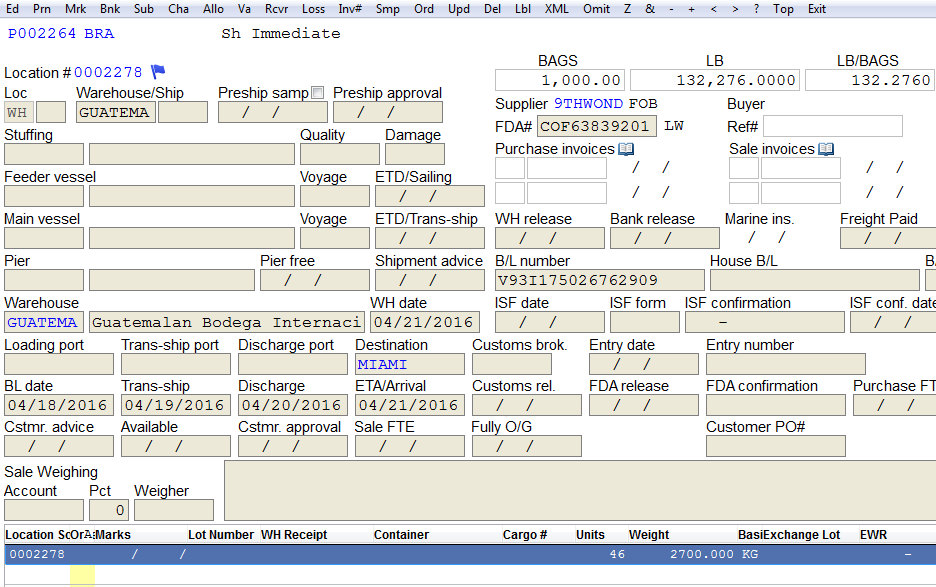
Task: Open the Purchase invoices book icon
Action: pos(626,149)
